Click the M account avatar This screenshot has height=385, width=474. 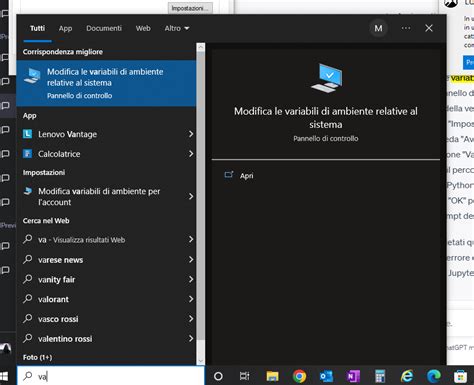pos(378,28)
